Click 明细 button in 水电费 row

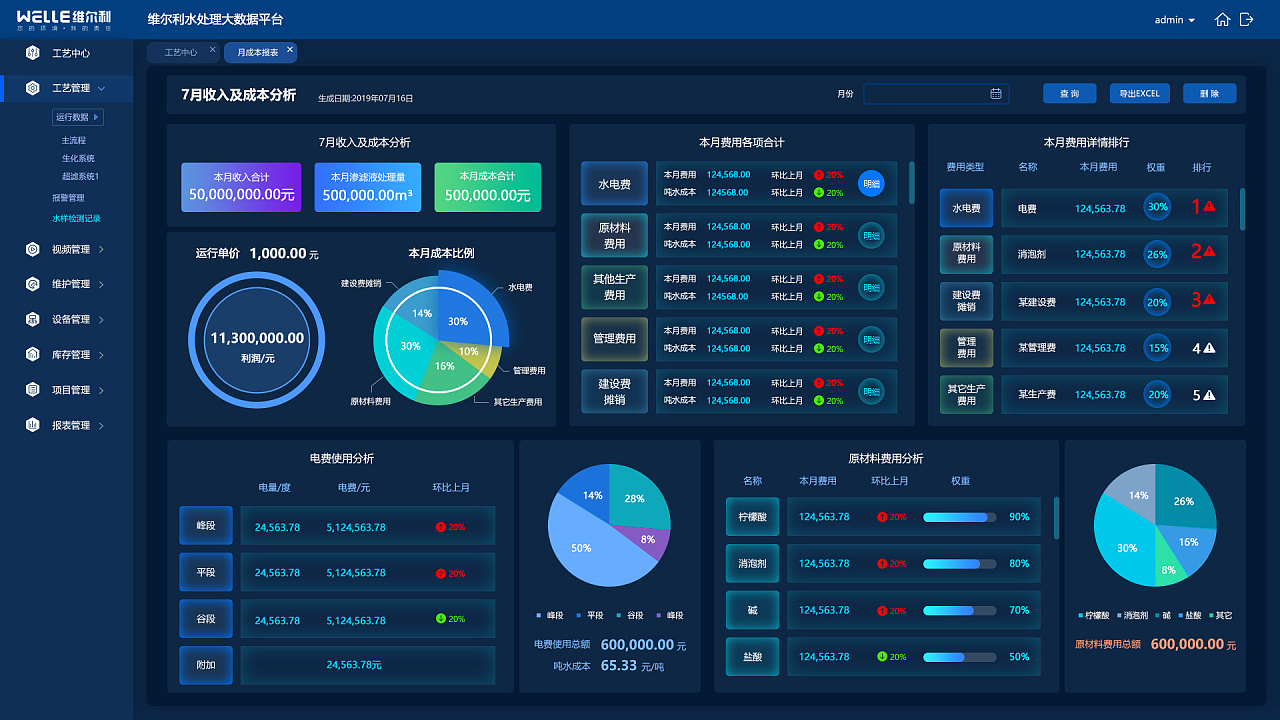coord(871,183)
